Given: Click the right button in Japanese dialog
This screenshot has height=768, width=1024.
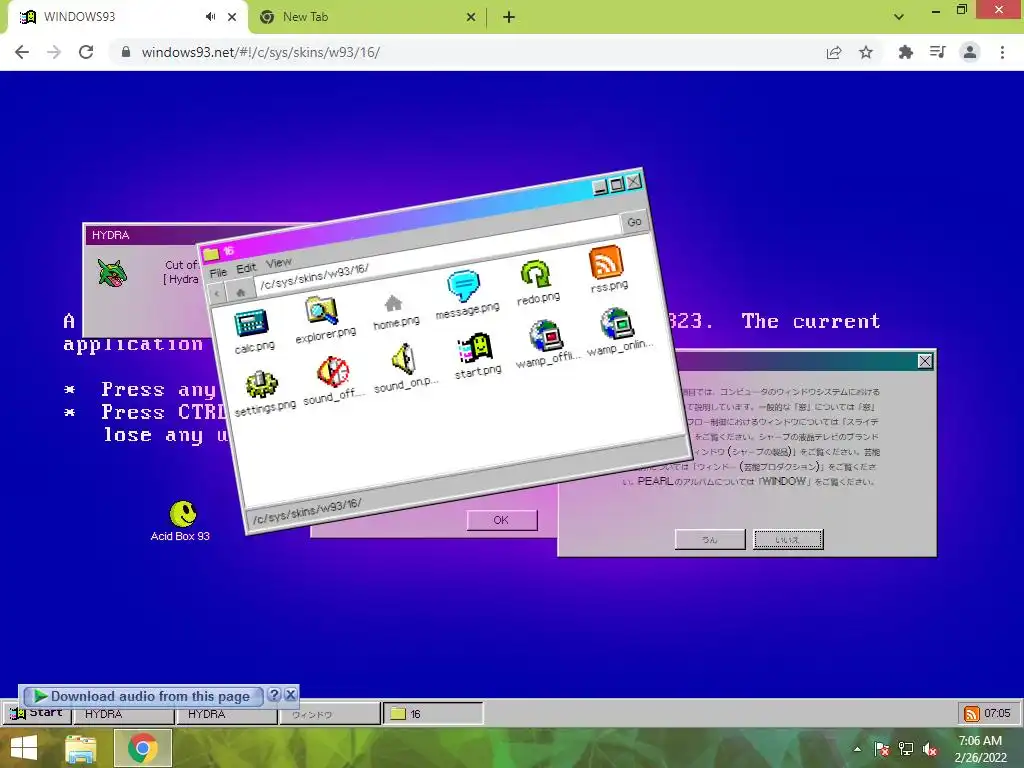Looking at the screenshot, I should (788, 539).
